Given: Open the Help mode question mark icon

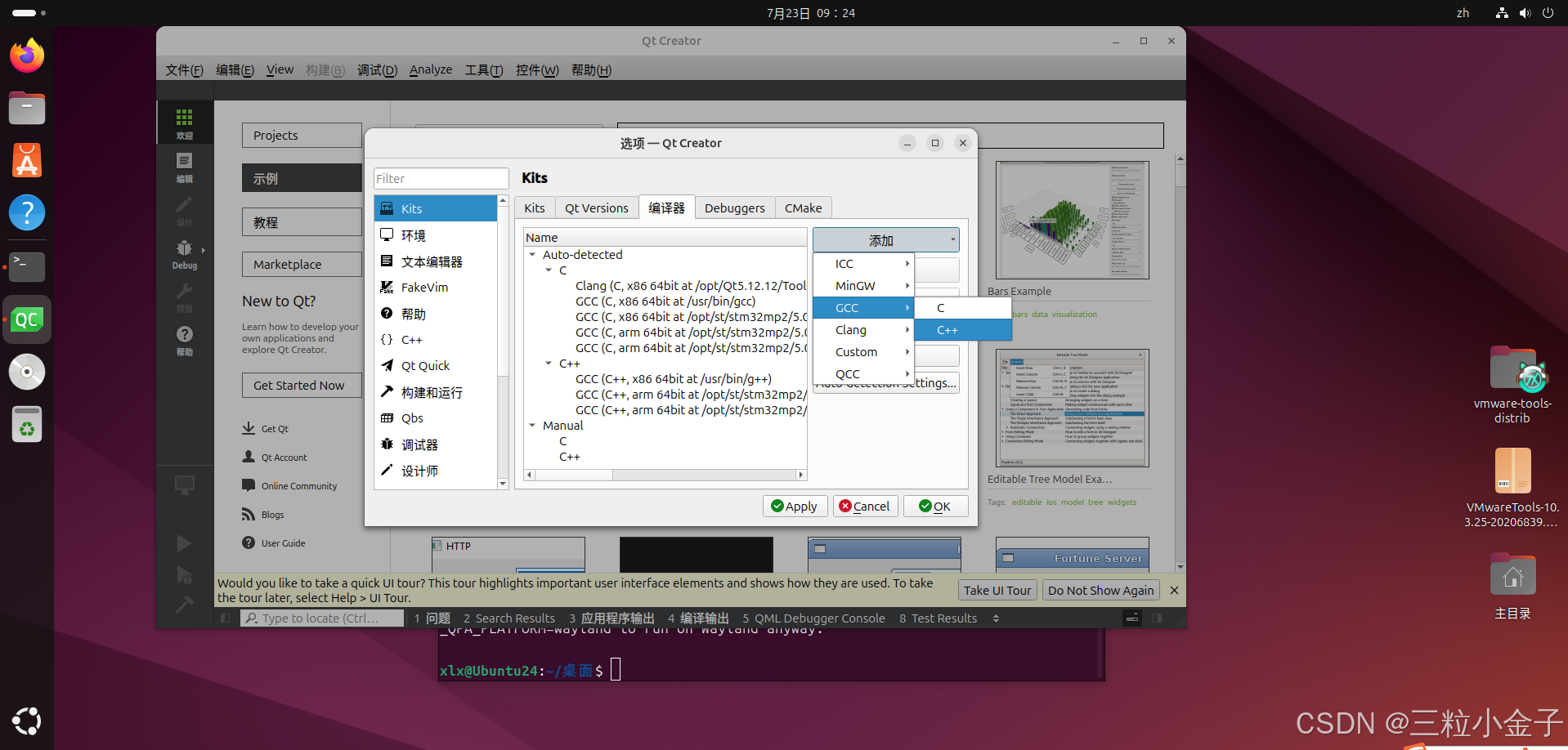Looking at the screenshot, I should coord(185,340).
